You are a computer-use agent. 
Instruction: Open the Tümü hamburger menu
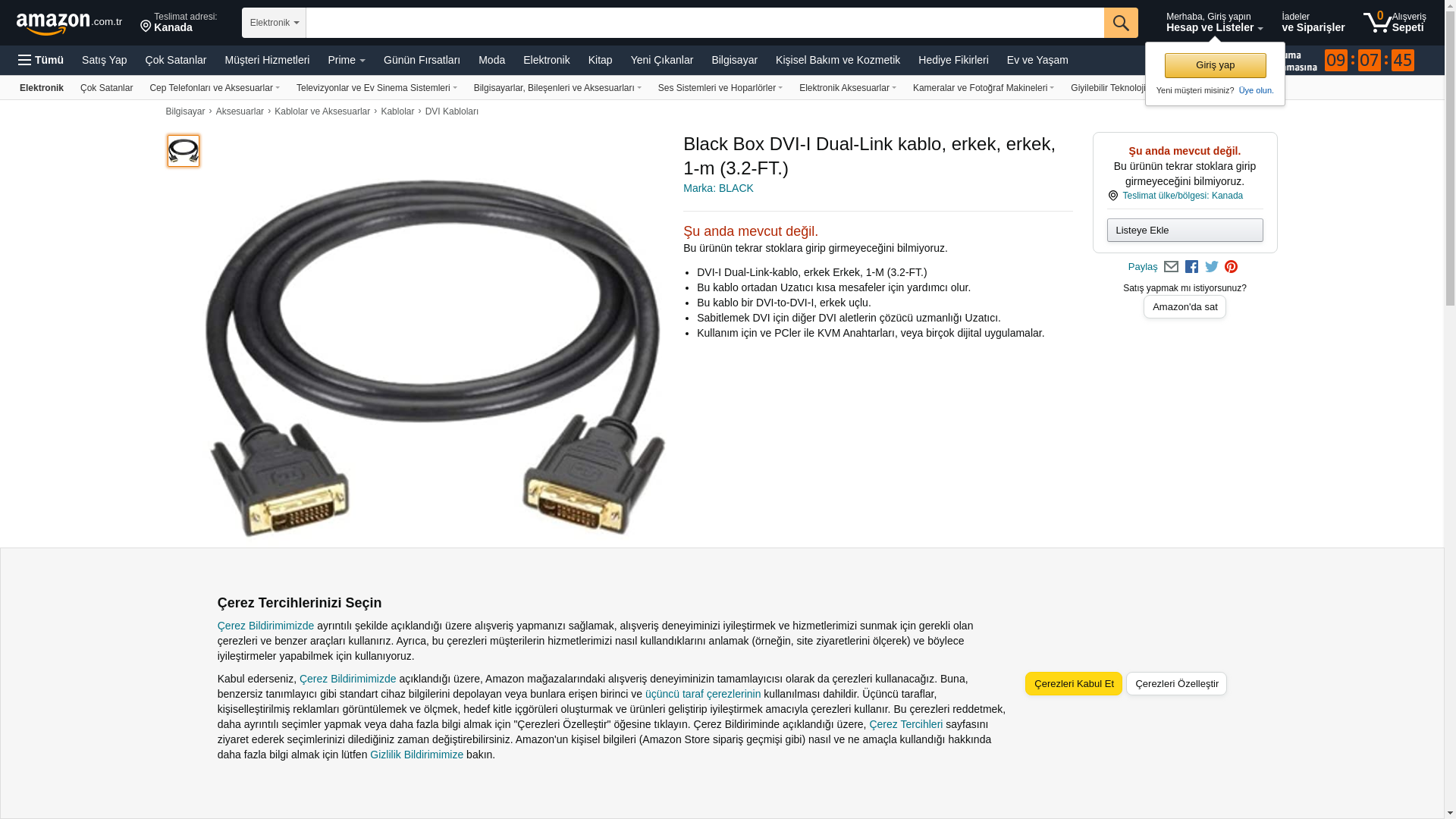coord(41,60)
